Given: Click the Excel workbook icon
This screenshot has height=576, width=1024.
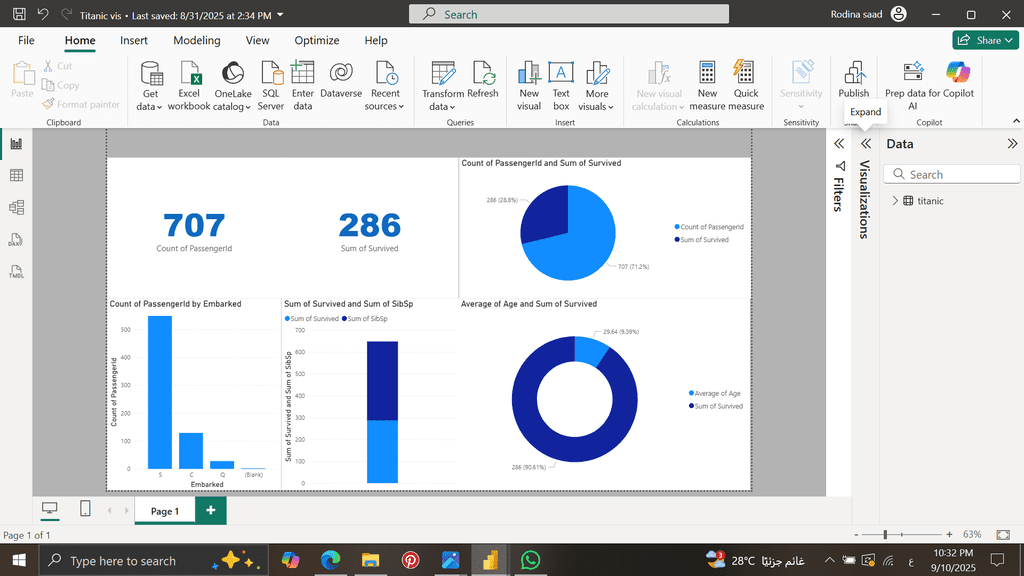Looking at the screenshot, I should pyautogui.click(x=189, y=85).
